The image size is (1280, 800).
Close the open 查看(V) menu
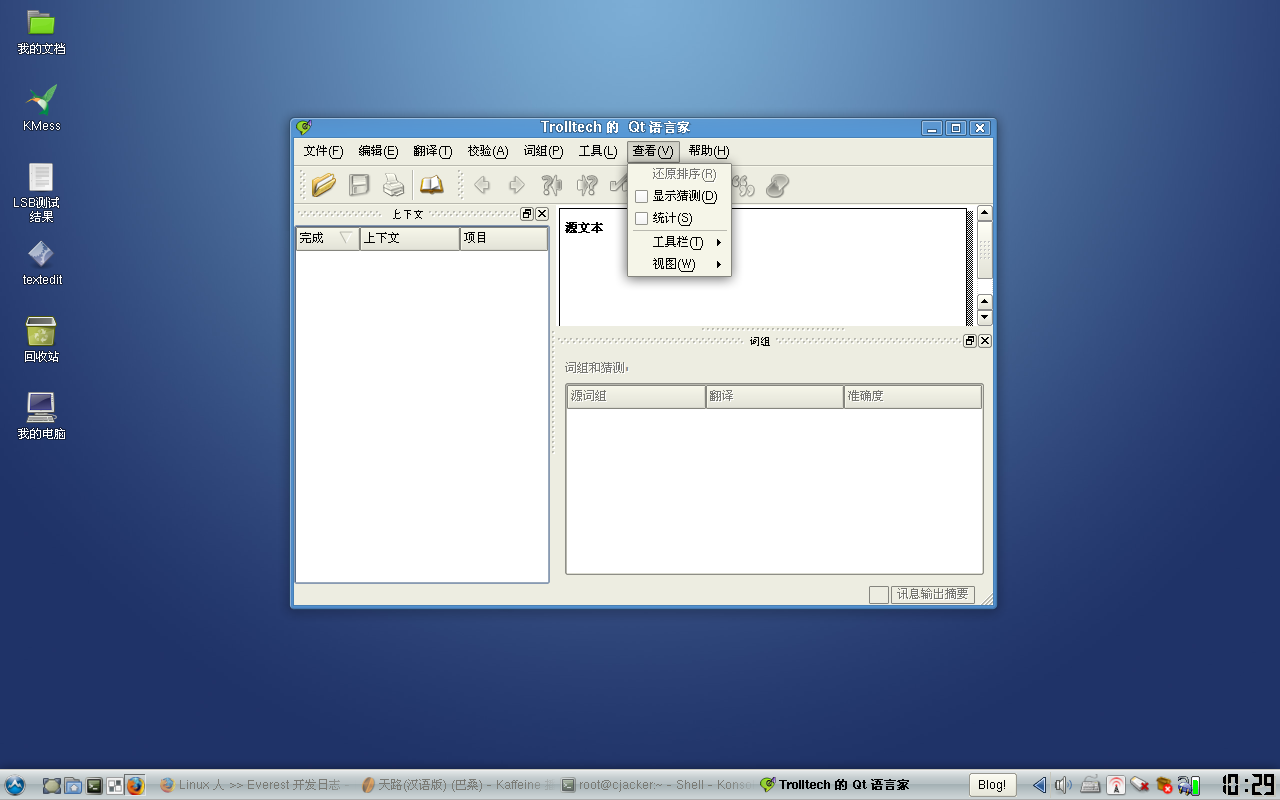pyautogui.click(x=653, y=151)
